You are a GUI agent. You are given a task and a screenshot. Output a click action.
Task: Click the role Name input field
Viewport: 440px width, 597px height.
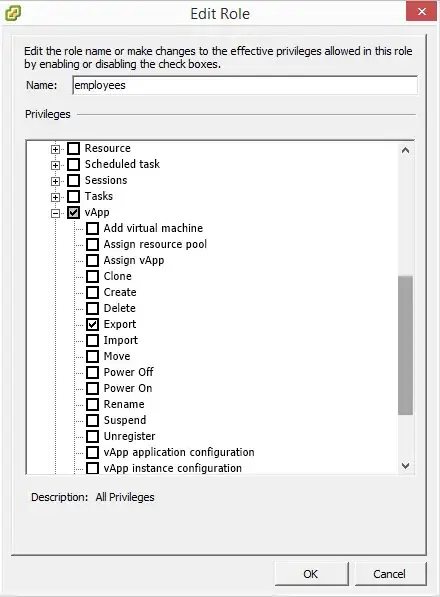pos(245,85)
